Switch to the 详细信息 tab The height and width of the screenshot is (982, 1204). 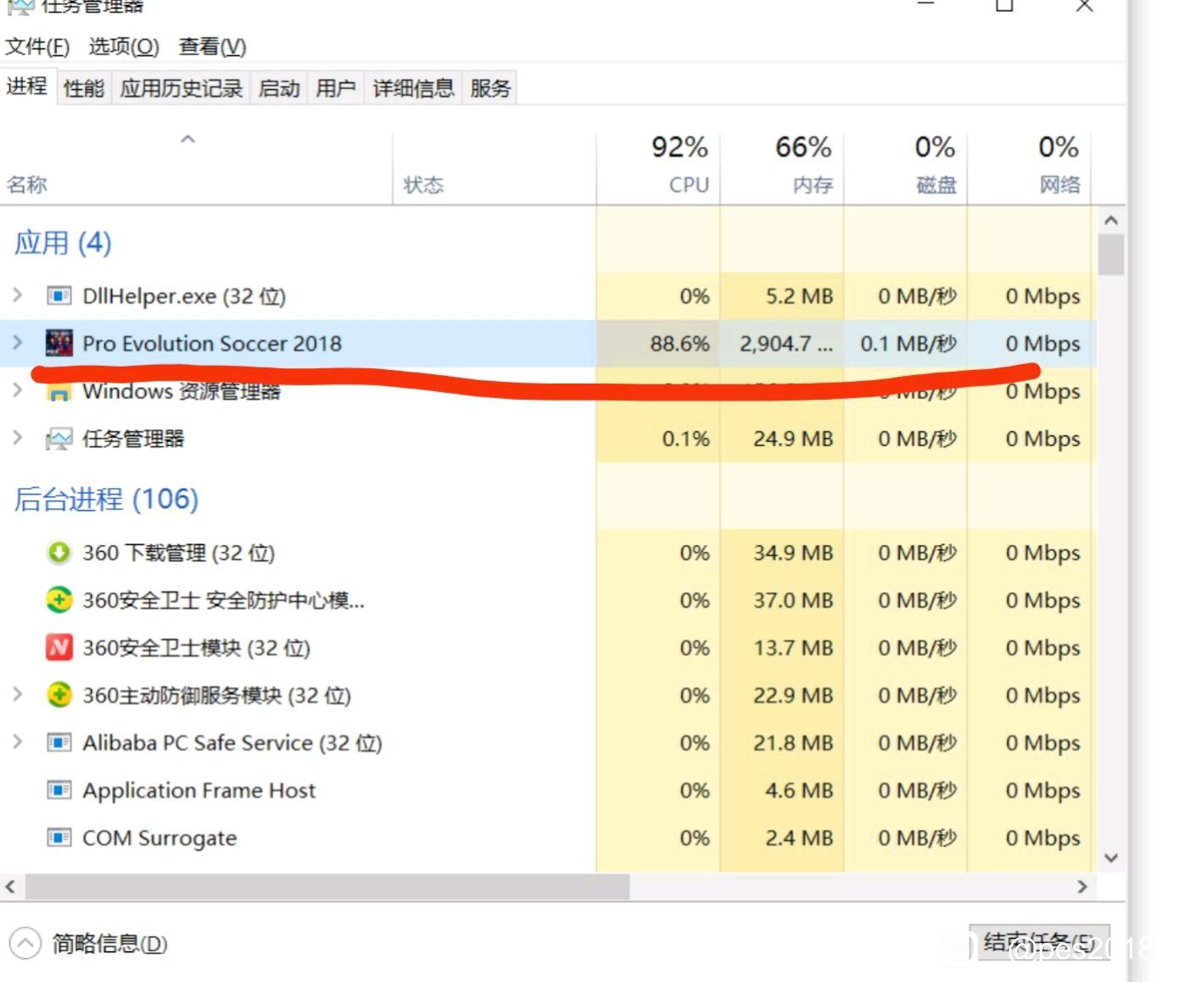pyautogui.click(x=413, y=88)
